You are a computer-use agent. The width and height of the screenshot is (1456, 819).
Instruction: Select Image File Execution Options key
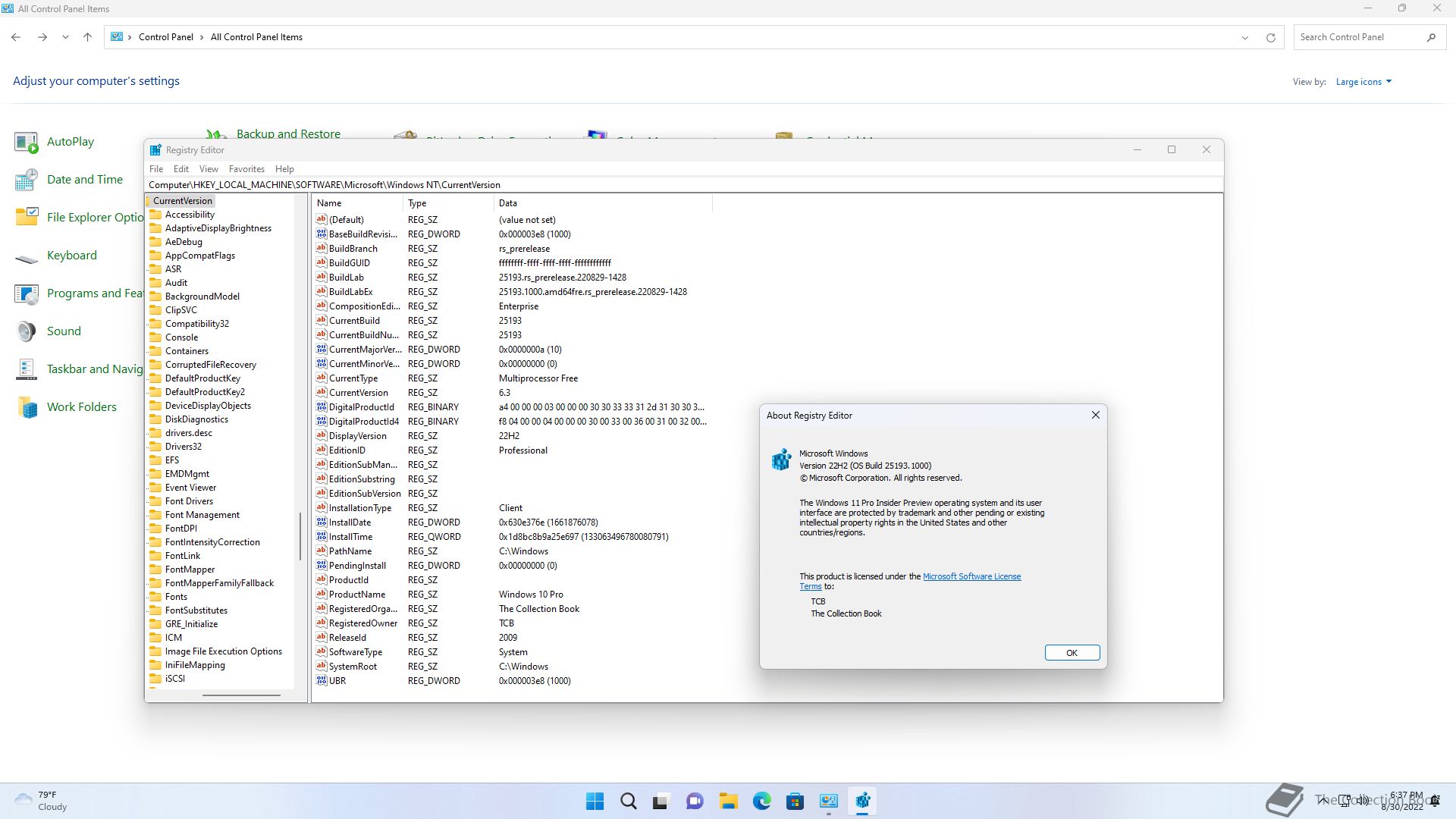coord(224,651)
